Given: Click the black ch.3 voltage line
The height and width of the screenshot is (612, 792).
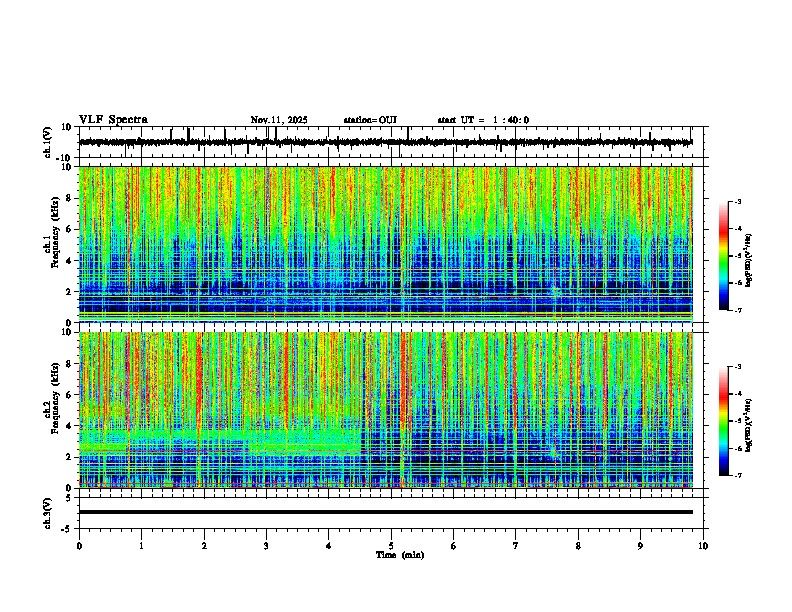Looking at the screenshot, I should coord(385,512).
